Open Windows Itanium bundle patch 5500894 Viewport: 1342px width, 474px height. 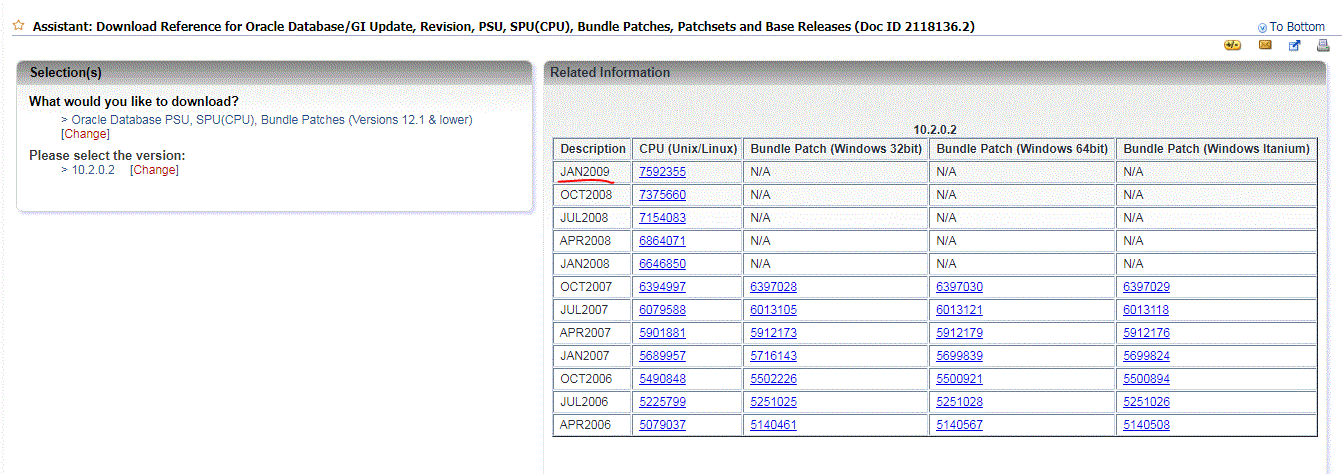pyautogui.click(x=1146, y=379)
